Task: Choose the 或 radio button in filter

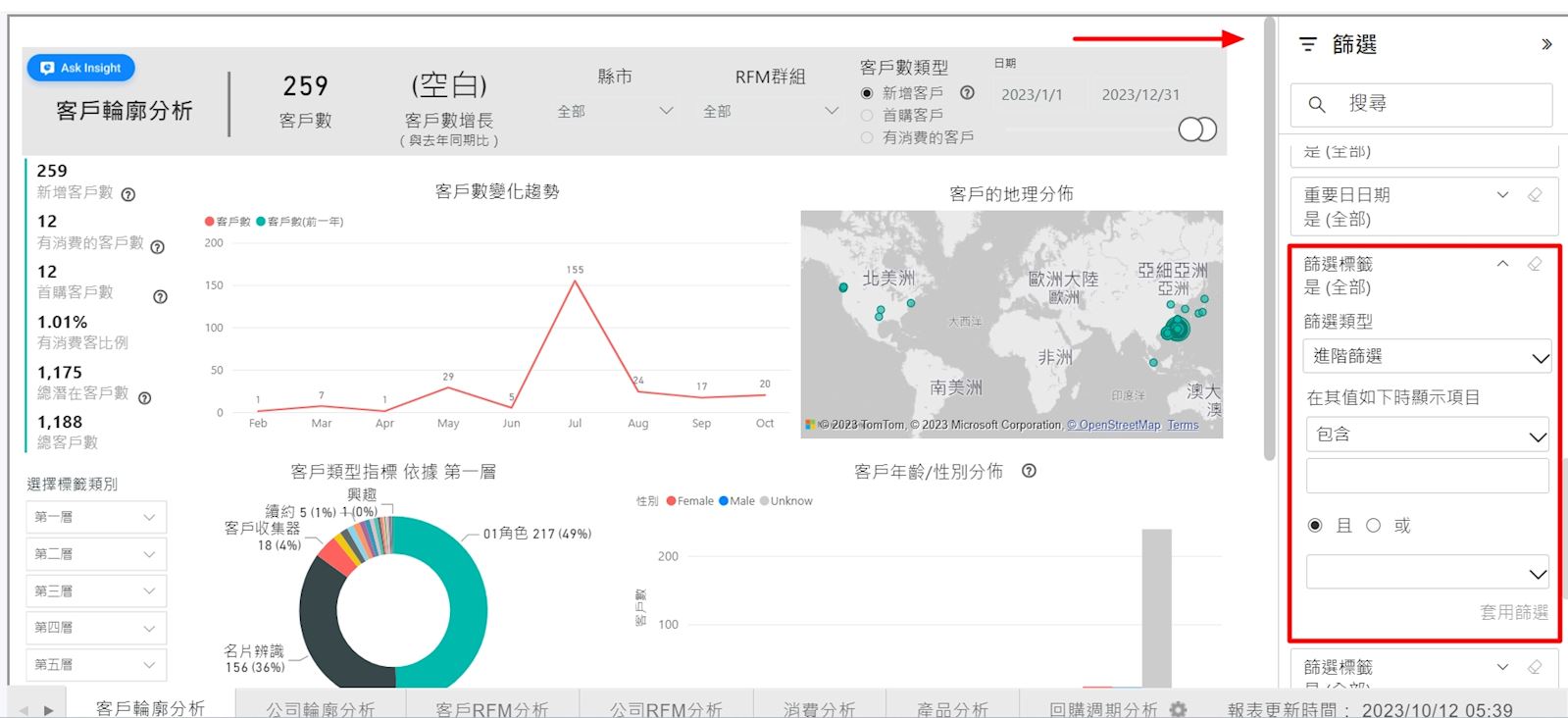Action: (x=1374, y=526)
